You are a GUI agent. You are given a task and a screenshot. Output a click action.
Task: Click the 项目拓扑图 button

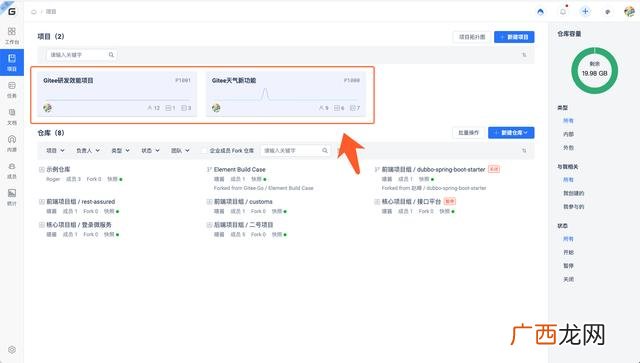click(x=472, y=37)
